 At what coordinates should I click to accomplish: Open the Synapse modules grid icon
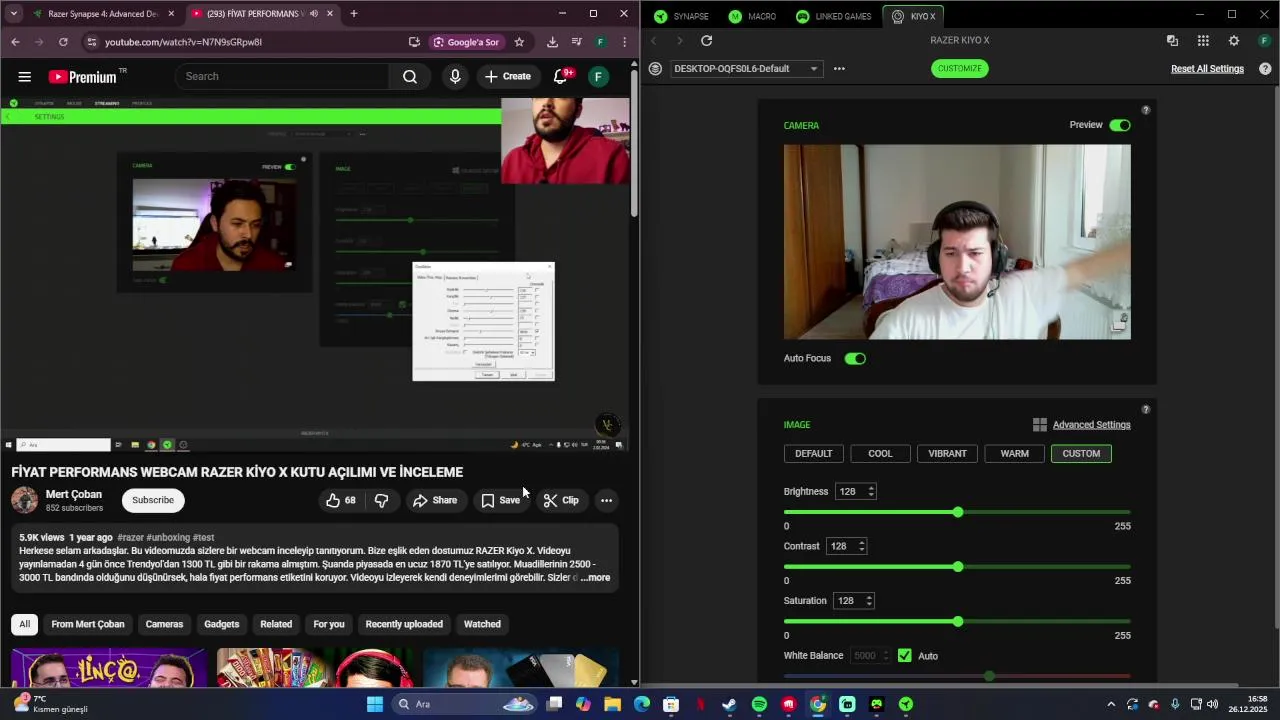coord(1203,41)
